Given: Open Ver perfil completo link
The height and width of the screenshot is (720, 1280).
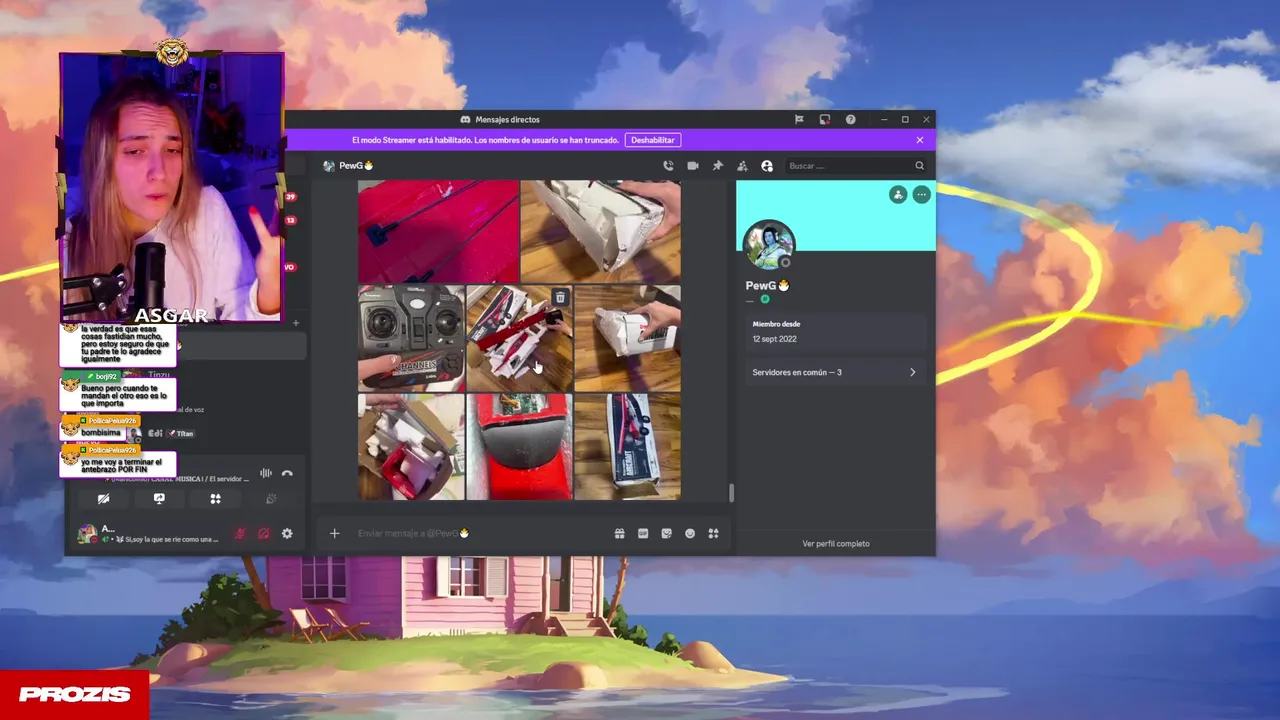Looking at the screenshot, I should pyautogui.click(x=836, y=543).
